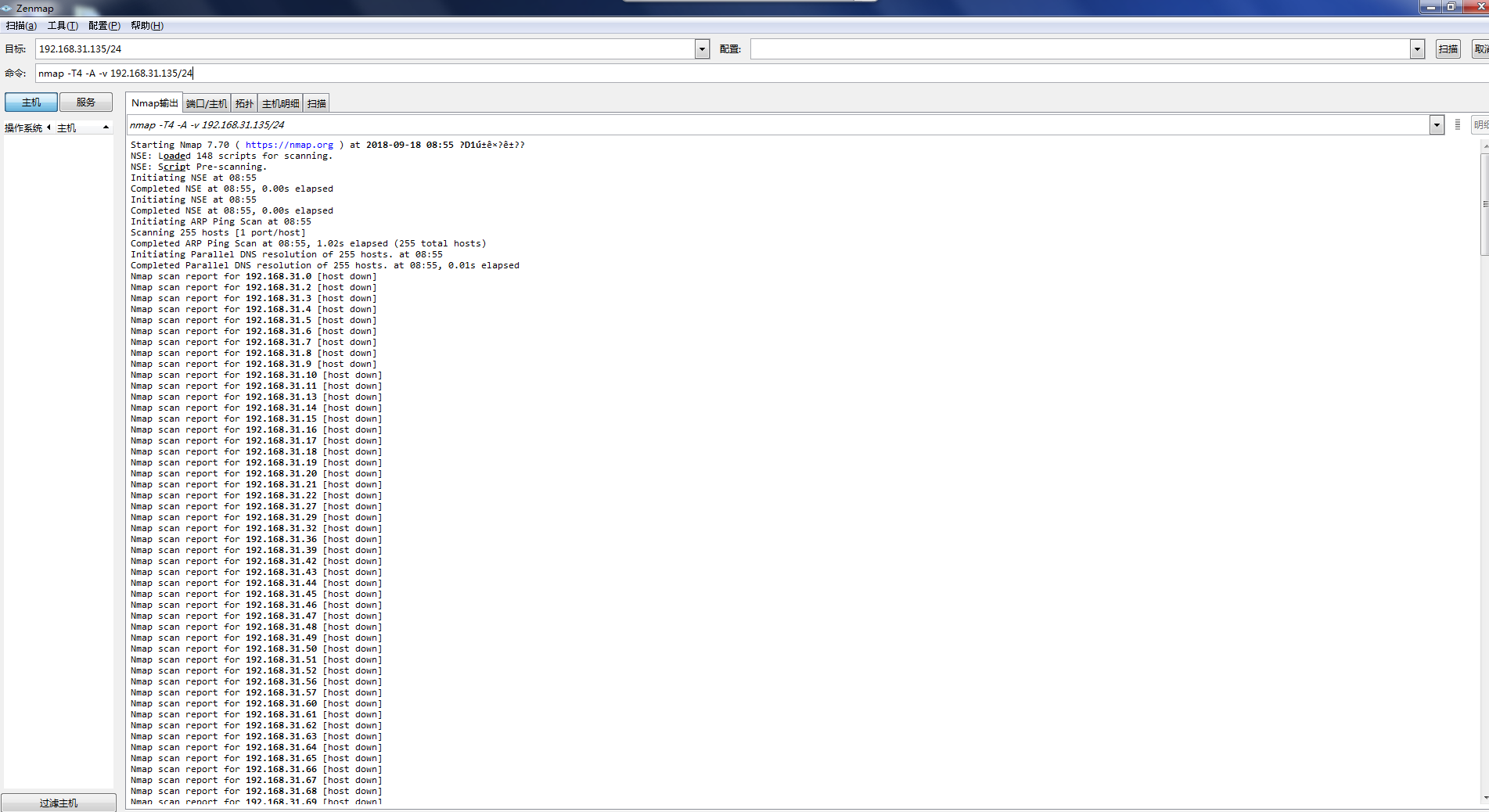
Task: Select the 扫描 tab next to 主机明细
Action: pos(316,103)
